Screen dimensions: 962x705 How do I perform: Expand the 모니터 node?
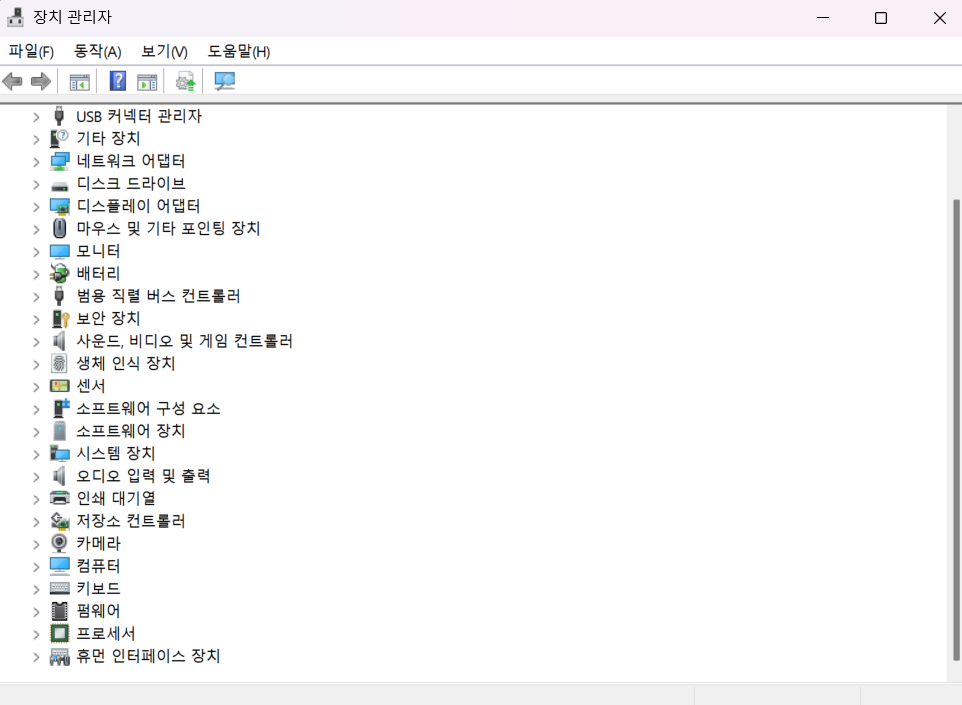pyautogui.click(x=36, y=252)
